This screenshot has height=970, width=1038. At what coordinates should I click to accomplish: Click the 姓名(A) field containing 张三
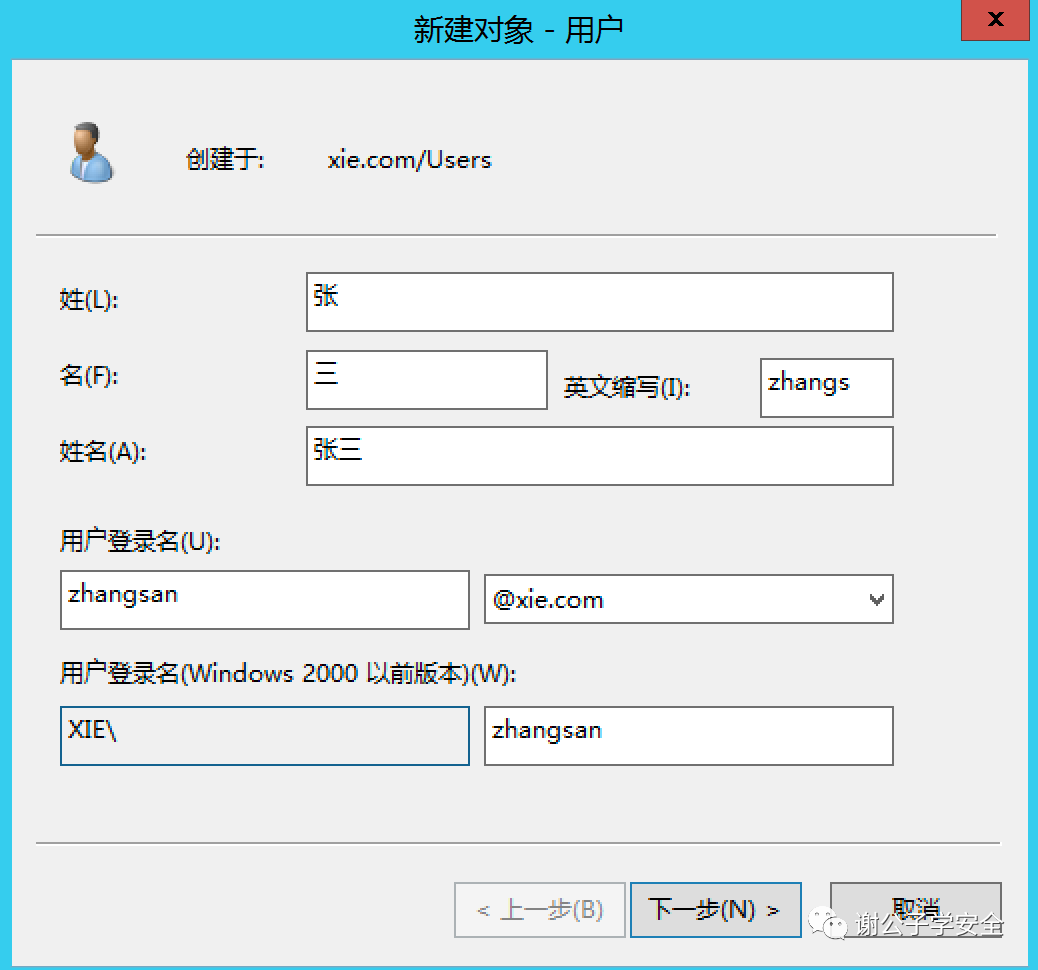pyautogui.click(x=599, y=456)
